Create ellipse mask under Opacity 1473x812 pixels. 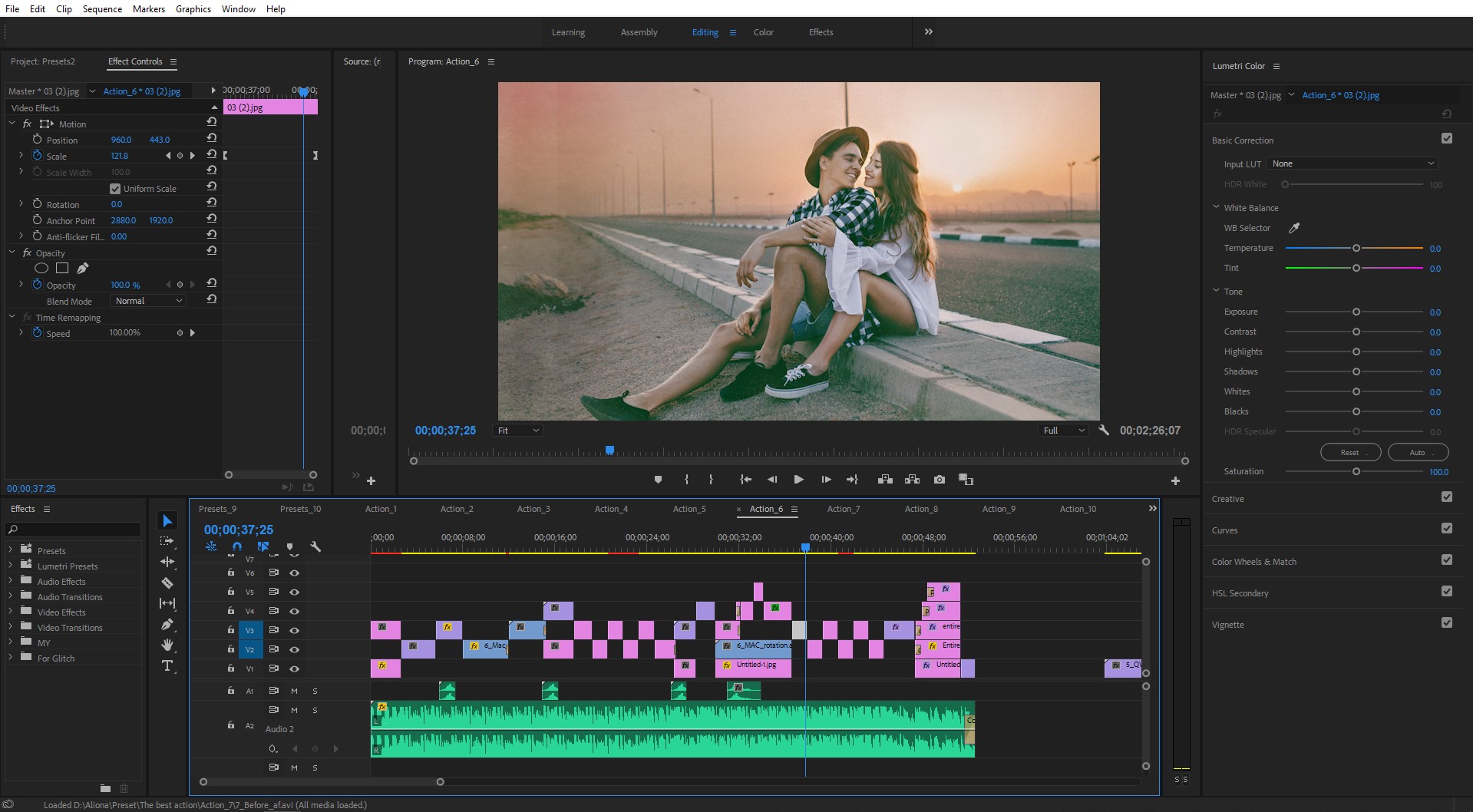point(41,268)
